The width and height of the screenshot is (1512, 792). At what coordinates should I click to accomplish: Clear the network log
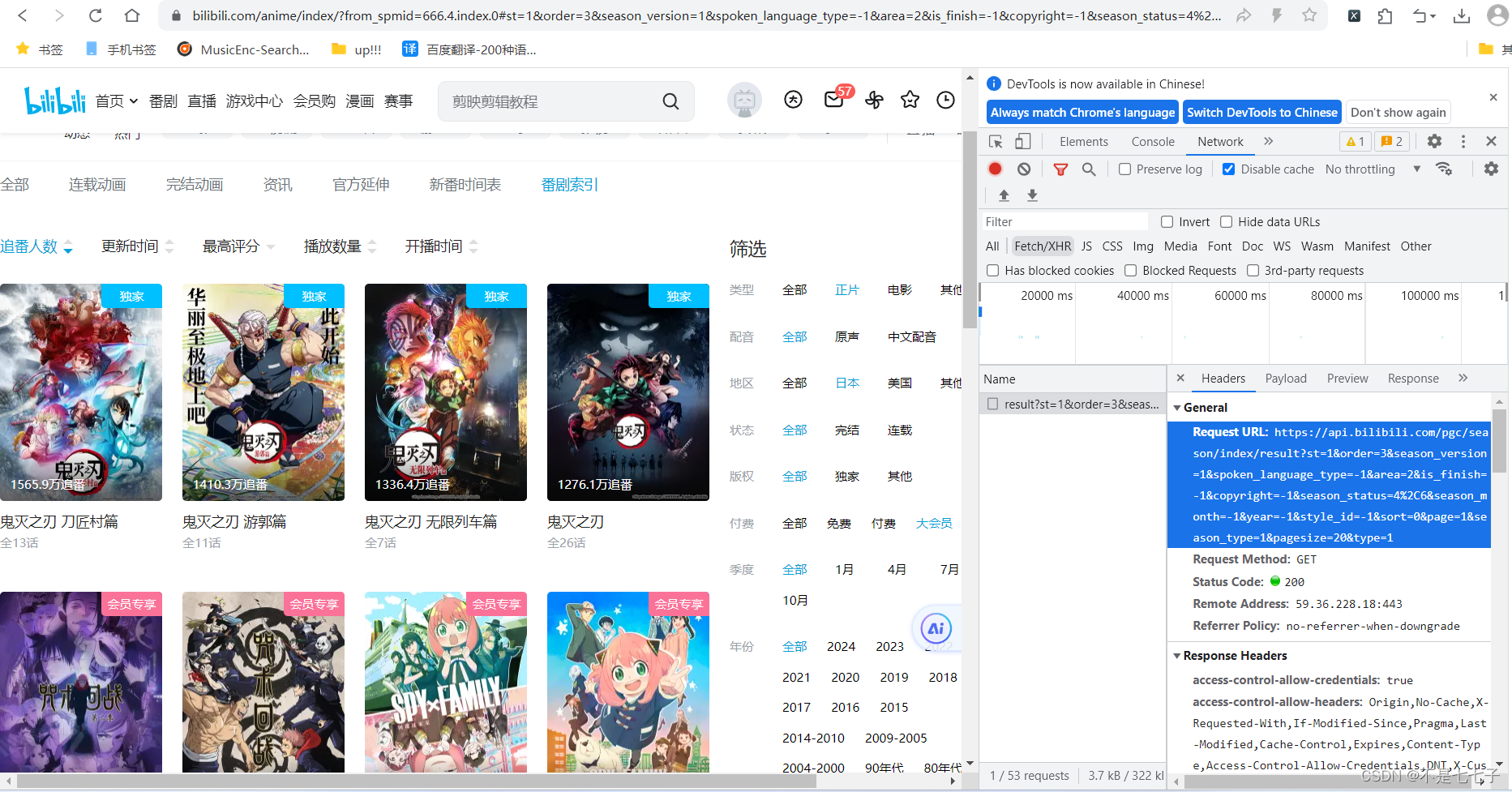[x=1024, y=169]
